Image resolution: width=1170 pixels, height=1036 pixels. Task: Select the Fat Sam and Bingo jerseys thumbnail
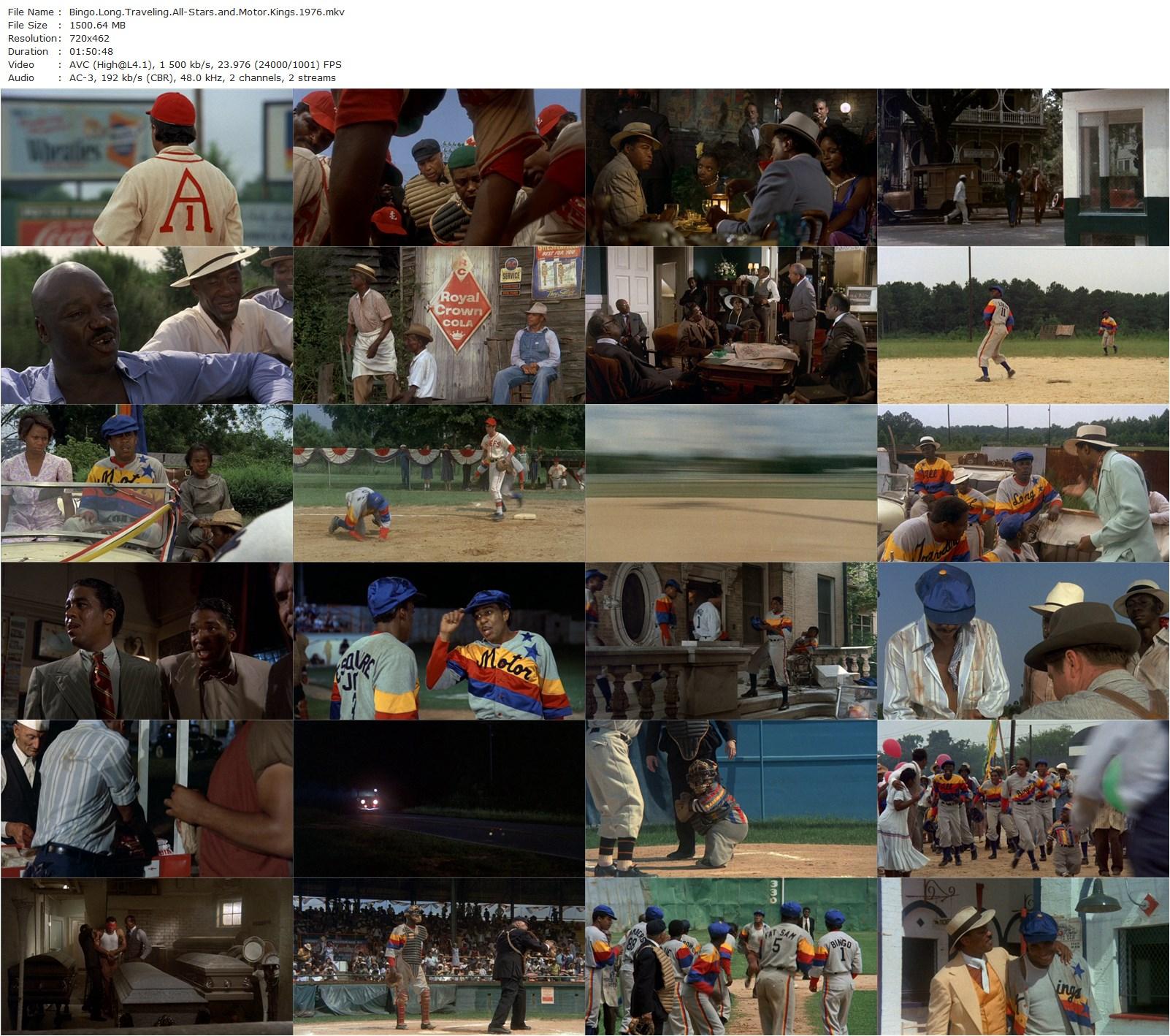[x=730, y=956]
